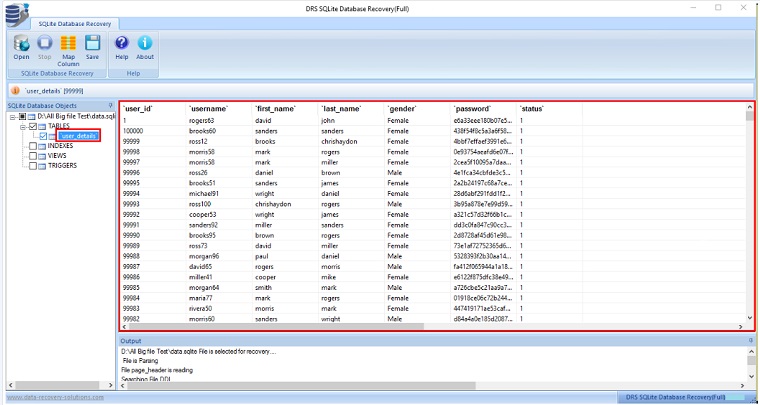Click the info icon beside user_details count

pos(16,91)
